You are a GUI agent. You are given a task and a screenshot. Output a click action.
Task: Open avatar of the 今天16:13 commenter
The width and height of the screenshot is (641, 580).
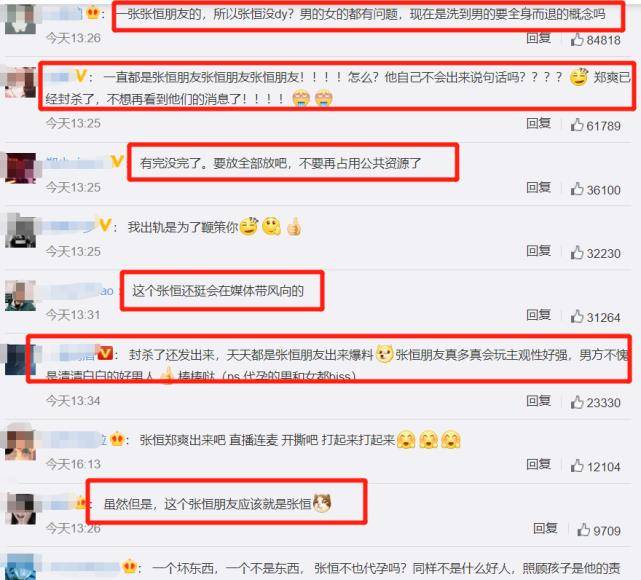(x=20, y=444)
